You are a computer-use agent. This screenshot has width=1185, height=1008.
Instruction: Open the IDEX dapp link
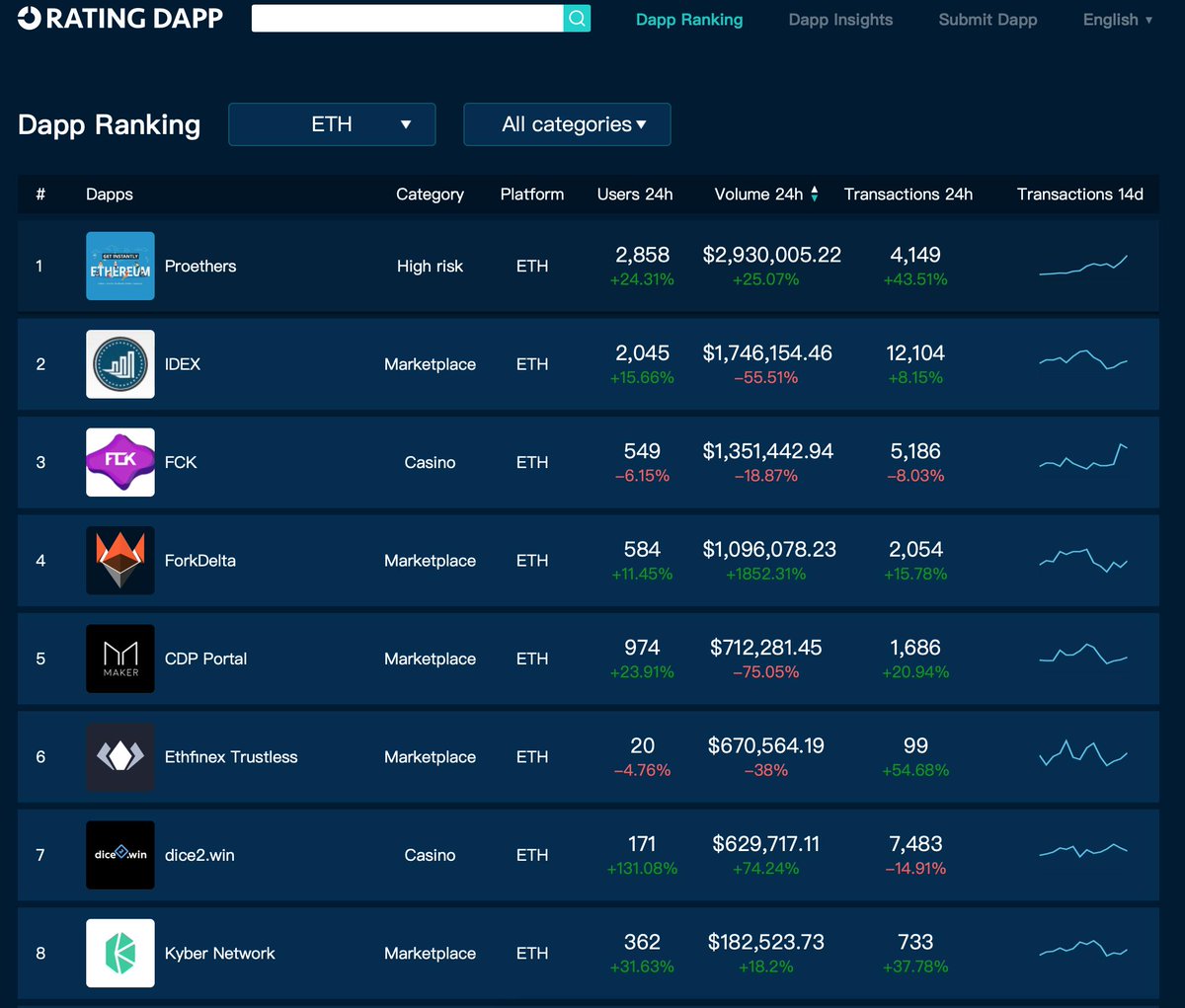coord(183,364)
